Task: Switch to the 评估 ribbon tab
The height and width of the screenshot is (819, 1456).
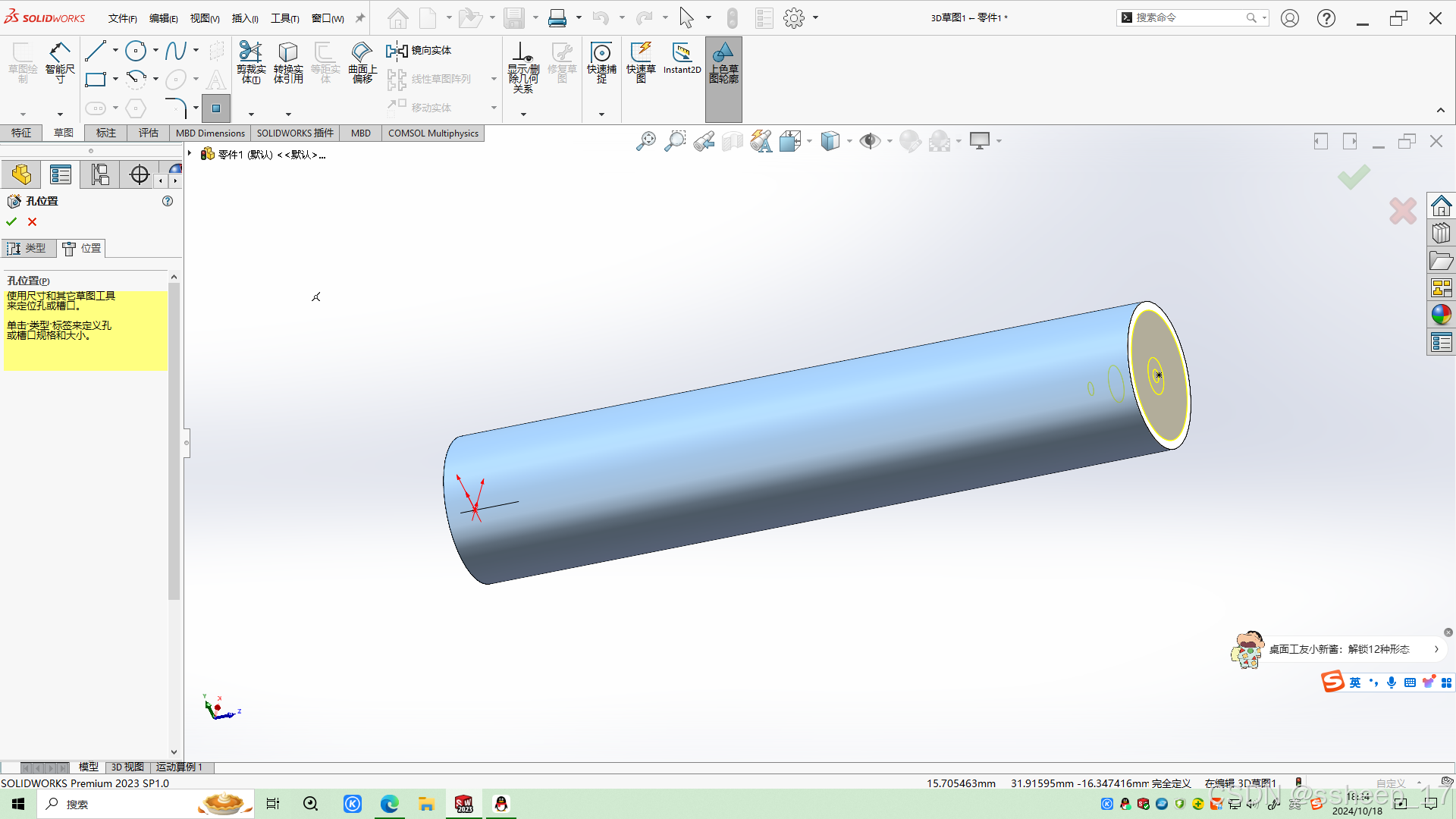Action: point(148,133)
